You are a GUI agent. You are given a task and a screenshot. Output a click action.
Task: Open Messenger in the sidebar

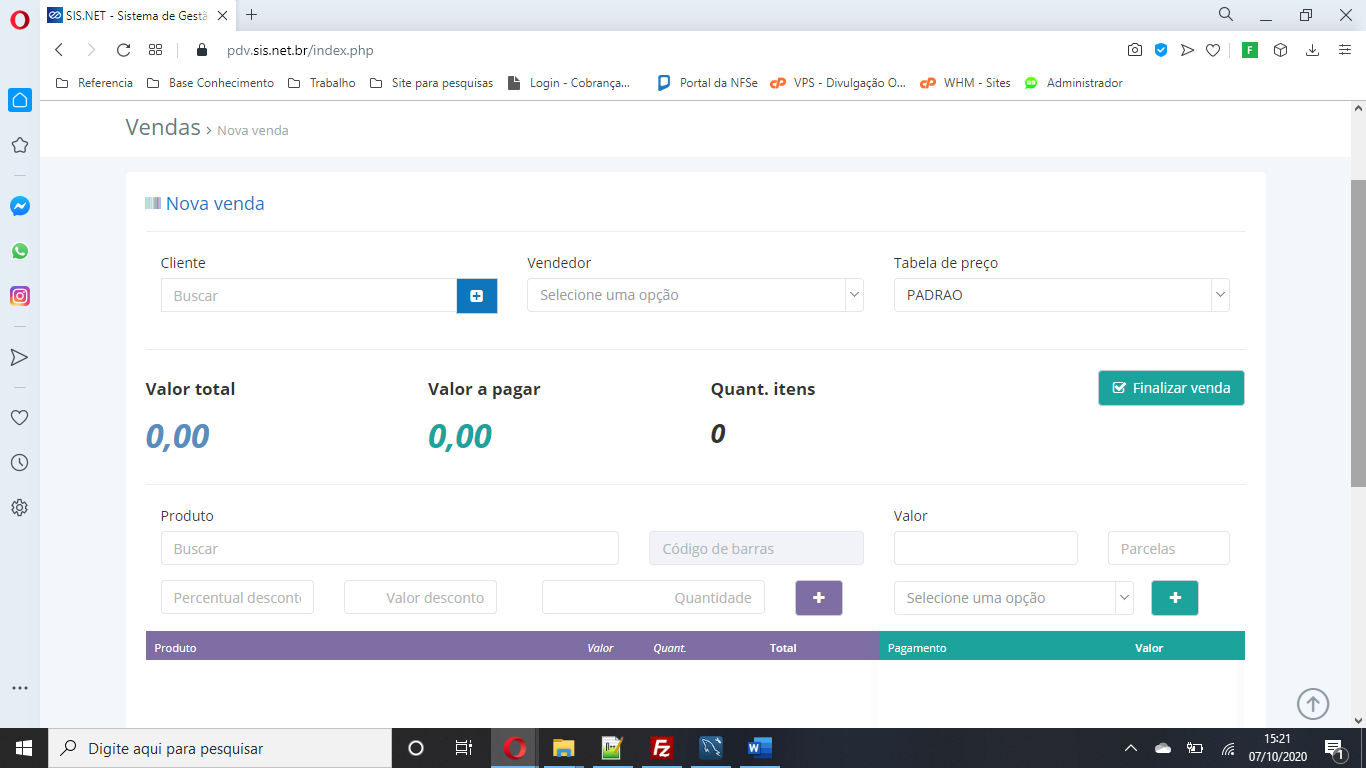click(19, 206)
